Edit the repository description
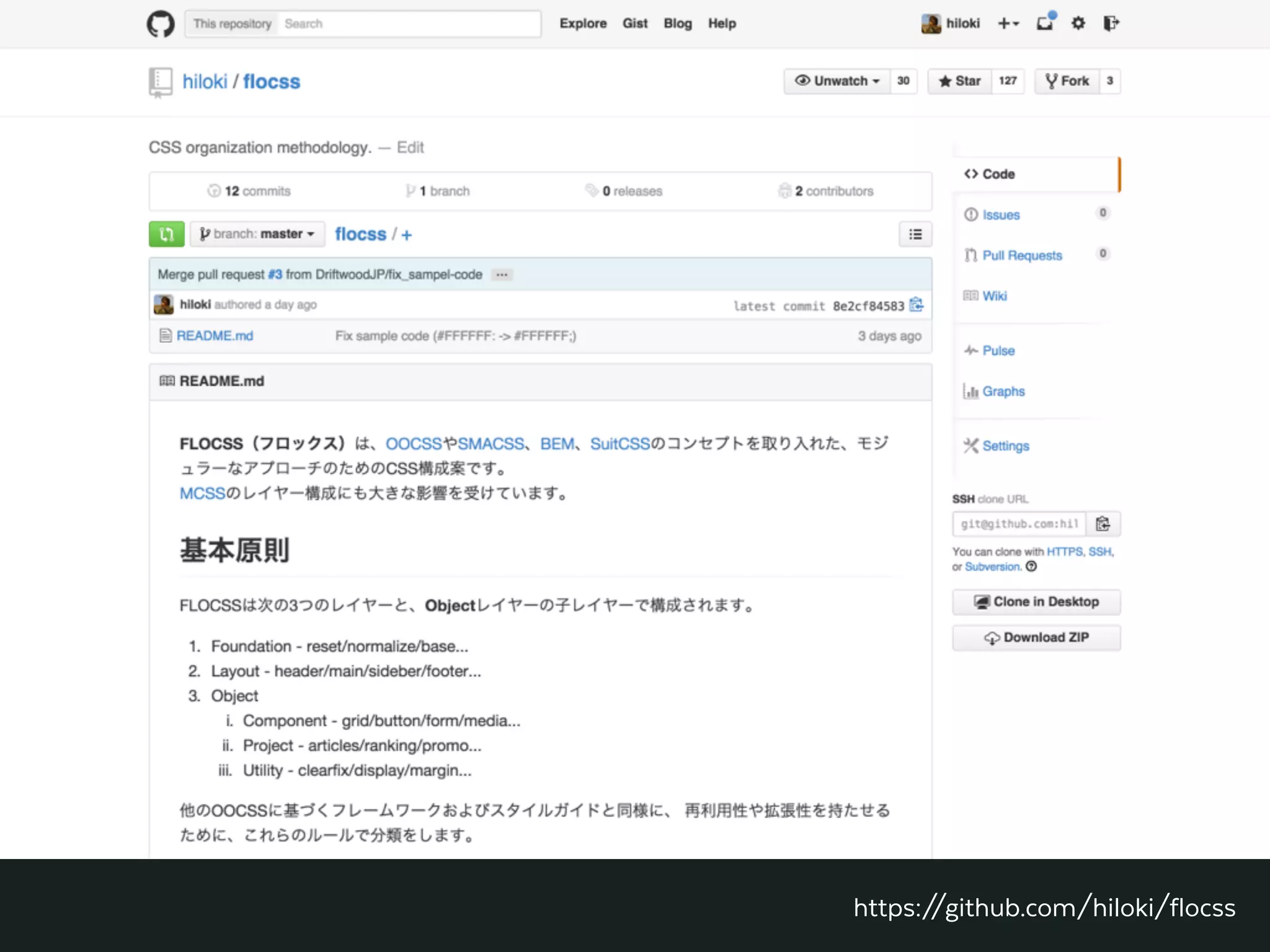The image size is (1270, 952). coord(411,148)
